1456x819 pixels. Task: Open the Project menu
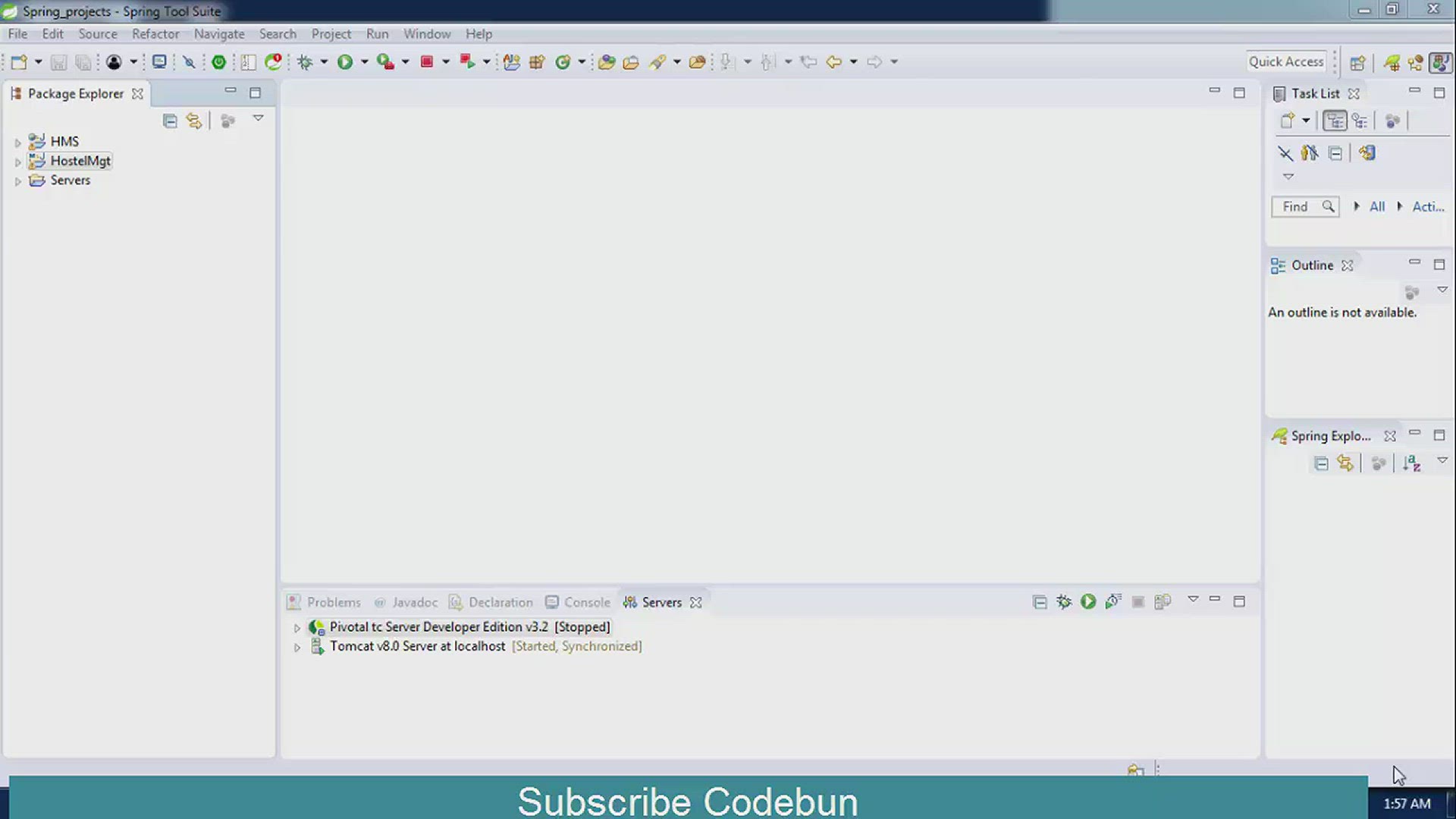[331, 34]
